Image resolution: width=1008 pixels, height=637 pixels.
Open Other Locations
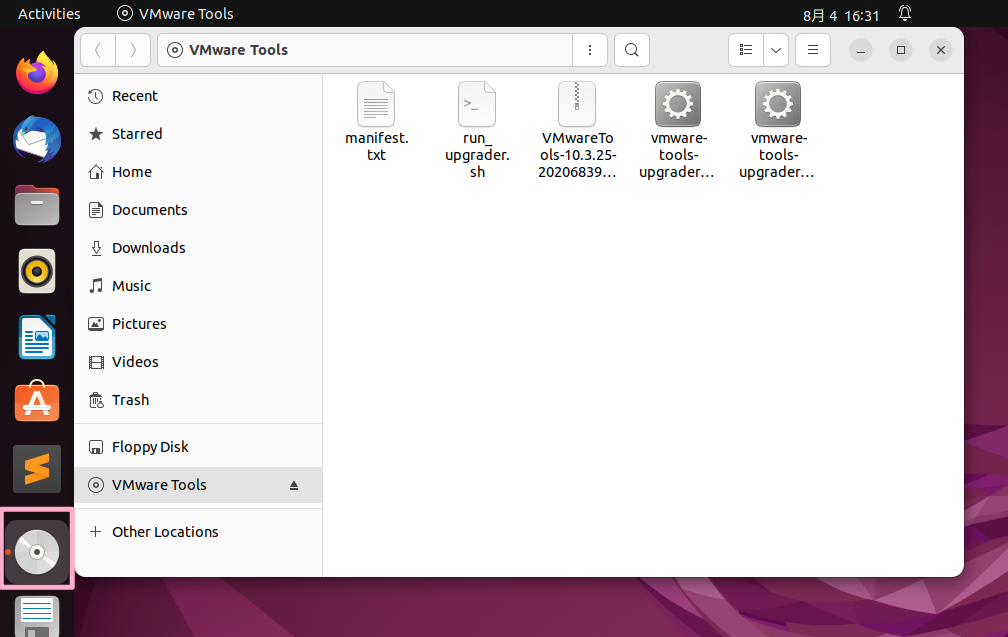tap(165, 532)
